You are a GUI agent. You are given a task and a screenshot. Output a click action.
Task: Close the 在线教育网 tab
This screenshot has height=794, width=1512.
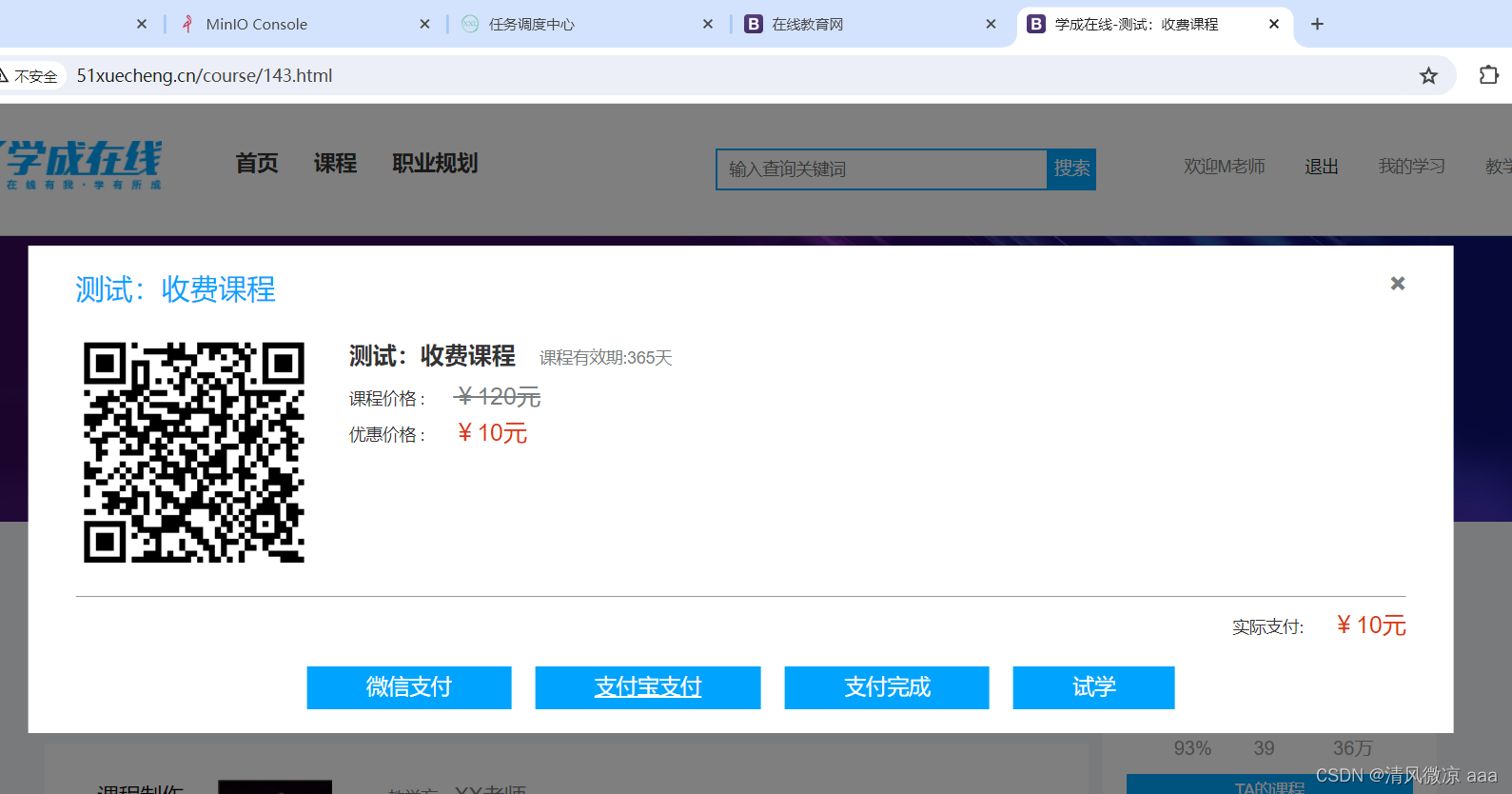pos(991,24)
